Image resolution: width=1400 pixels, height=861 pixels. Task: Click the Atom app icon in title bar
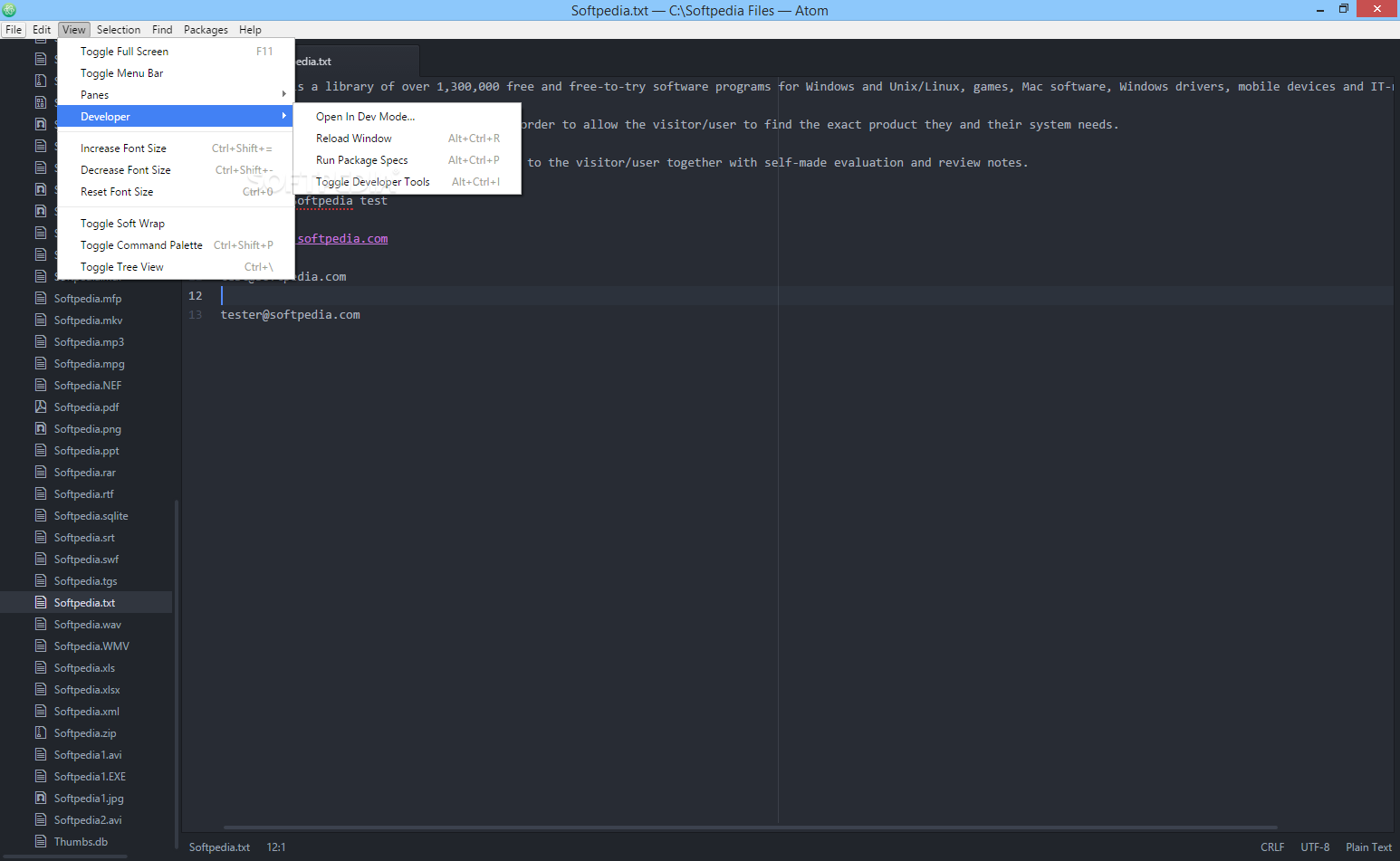[9, 10]
